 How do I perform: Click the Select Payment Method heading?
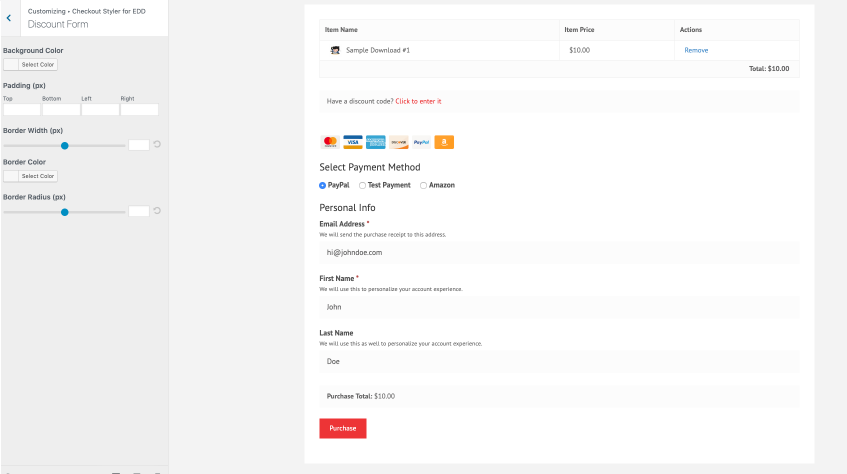[369, 167]
